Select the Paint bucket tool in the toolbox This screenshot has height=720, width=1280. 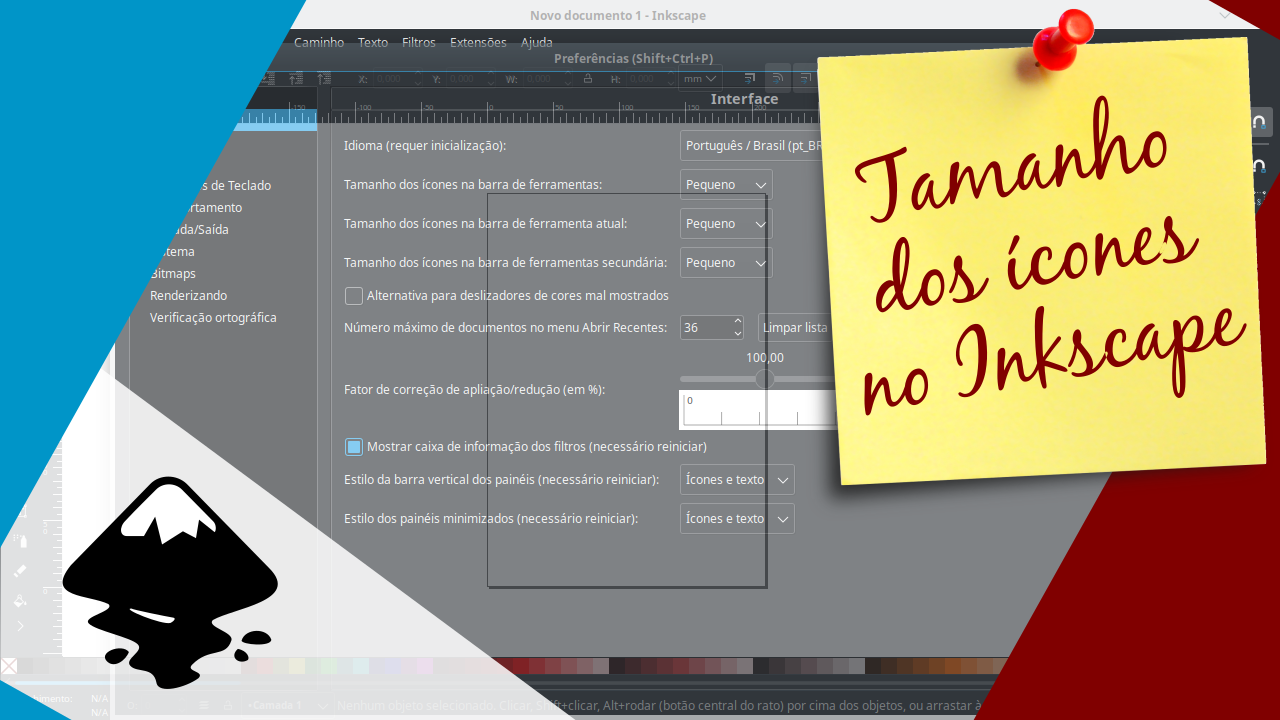(x=22, y=600)
